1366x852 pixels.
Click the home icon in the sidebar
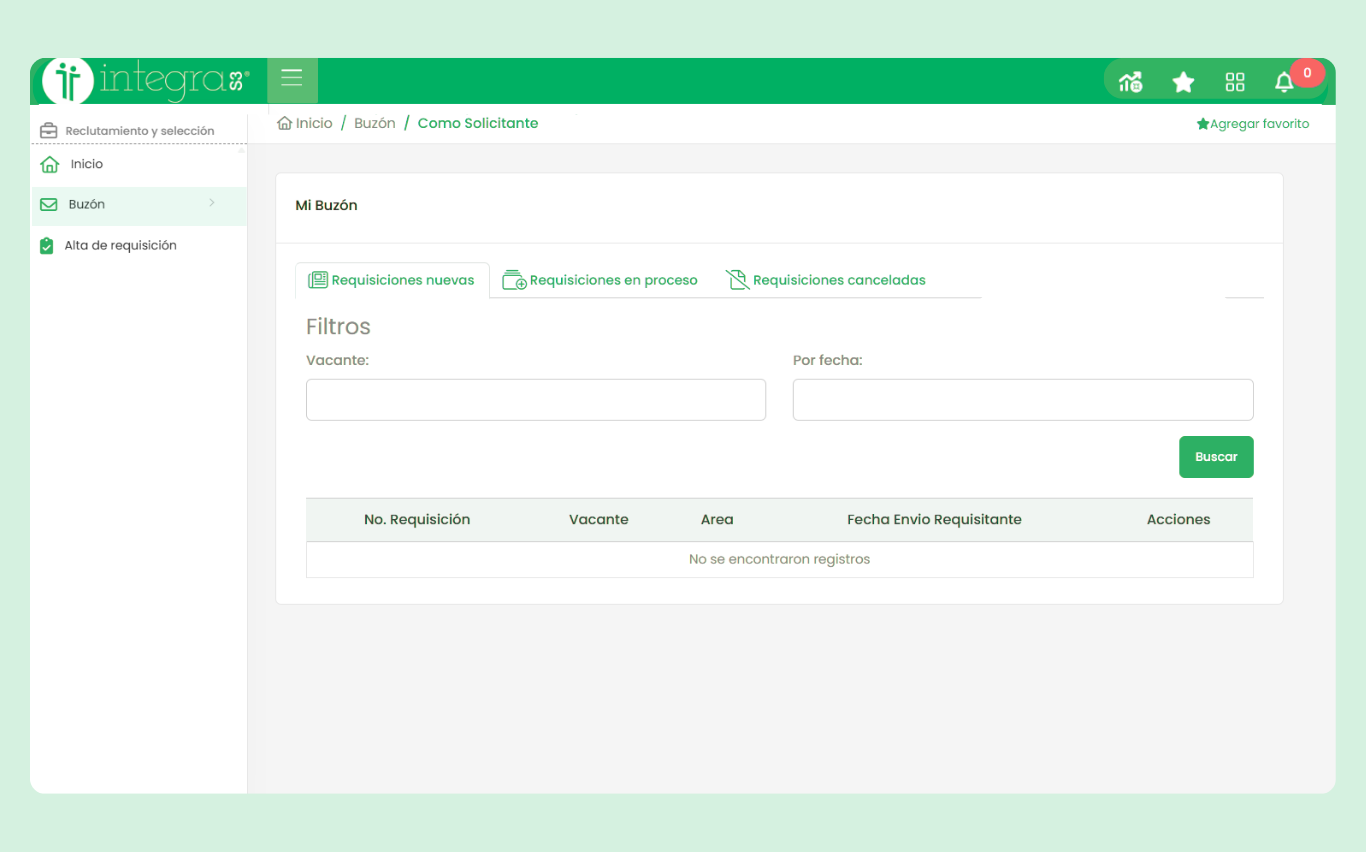click(x=50, y=164)
